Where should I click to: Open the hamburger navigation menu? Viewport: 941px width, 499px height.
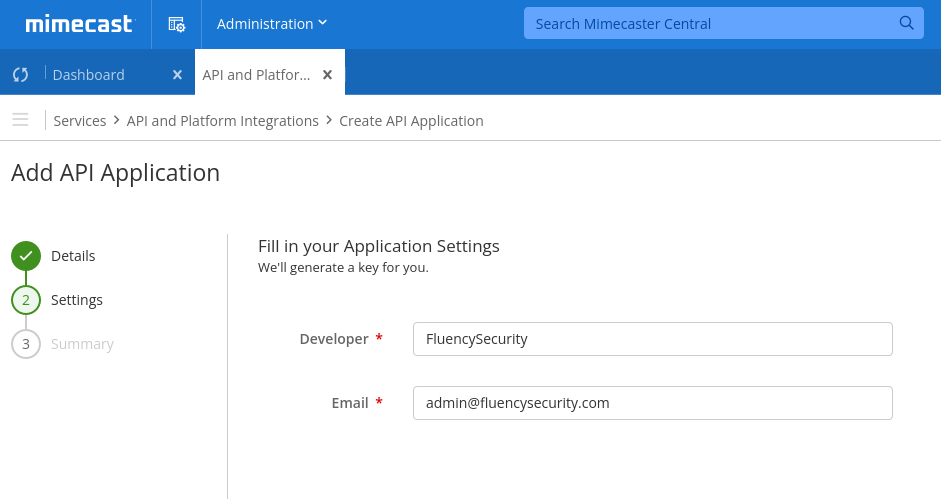[20, 119]
